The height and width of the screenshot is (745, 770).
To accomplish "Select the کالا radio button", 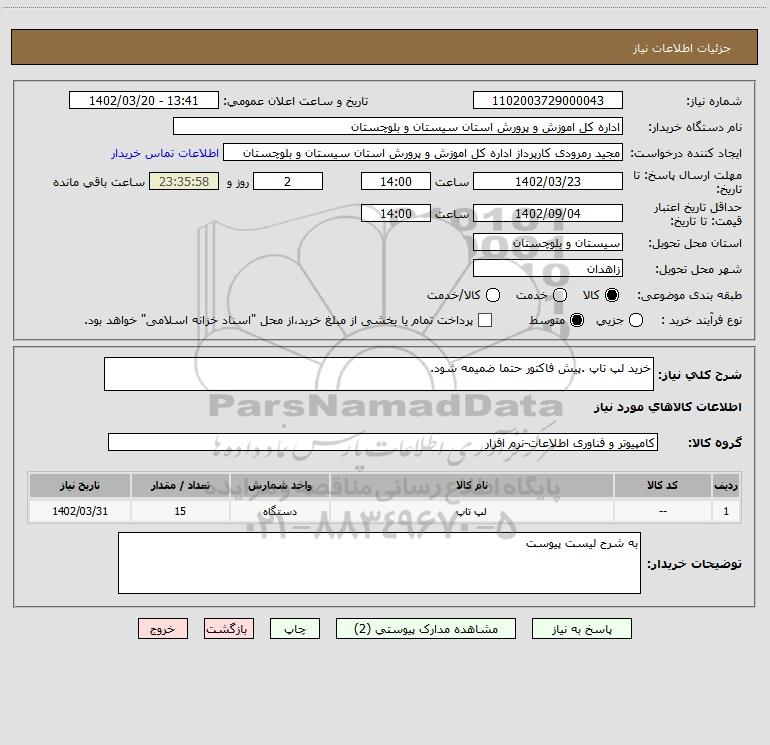I will coord(612,295).
